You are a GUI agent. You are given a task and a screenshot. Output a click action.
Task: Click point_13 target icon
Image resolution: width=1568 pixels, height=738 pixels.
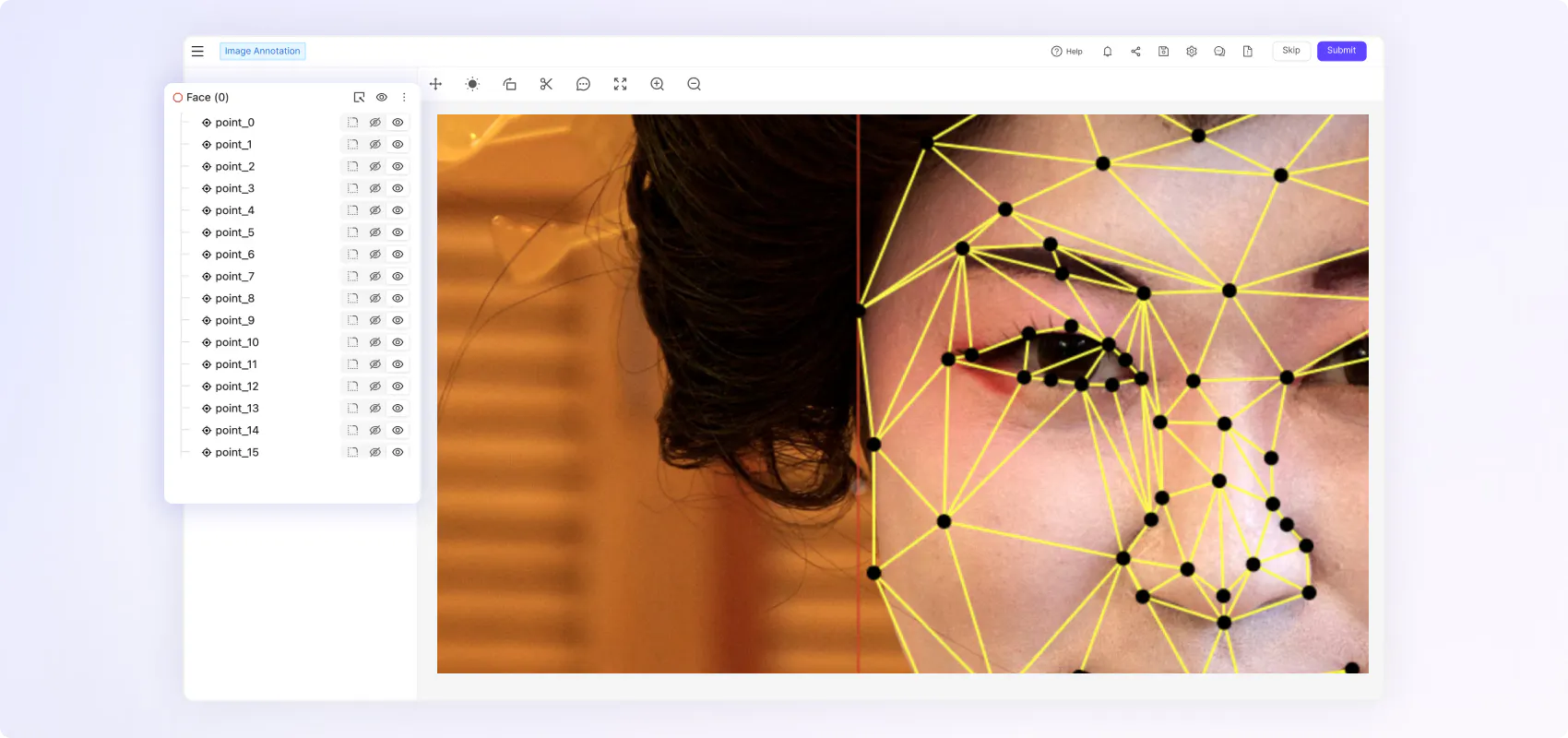point(207,409)
